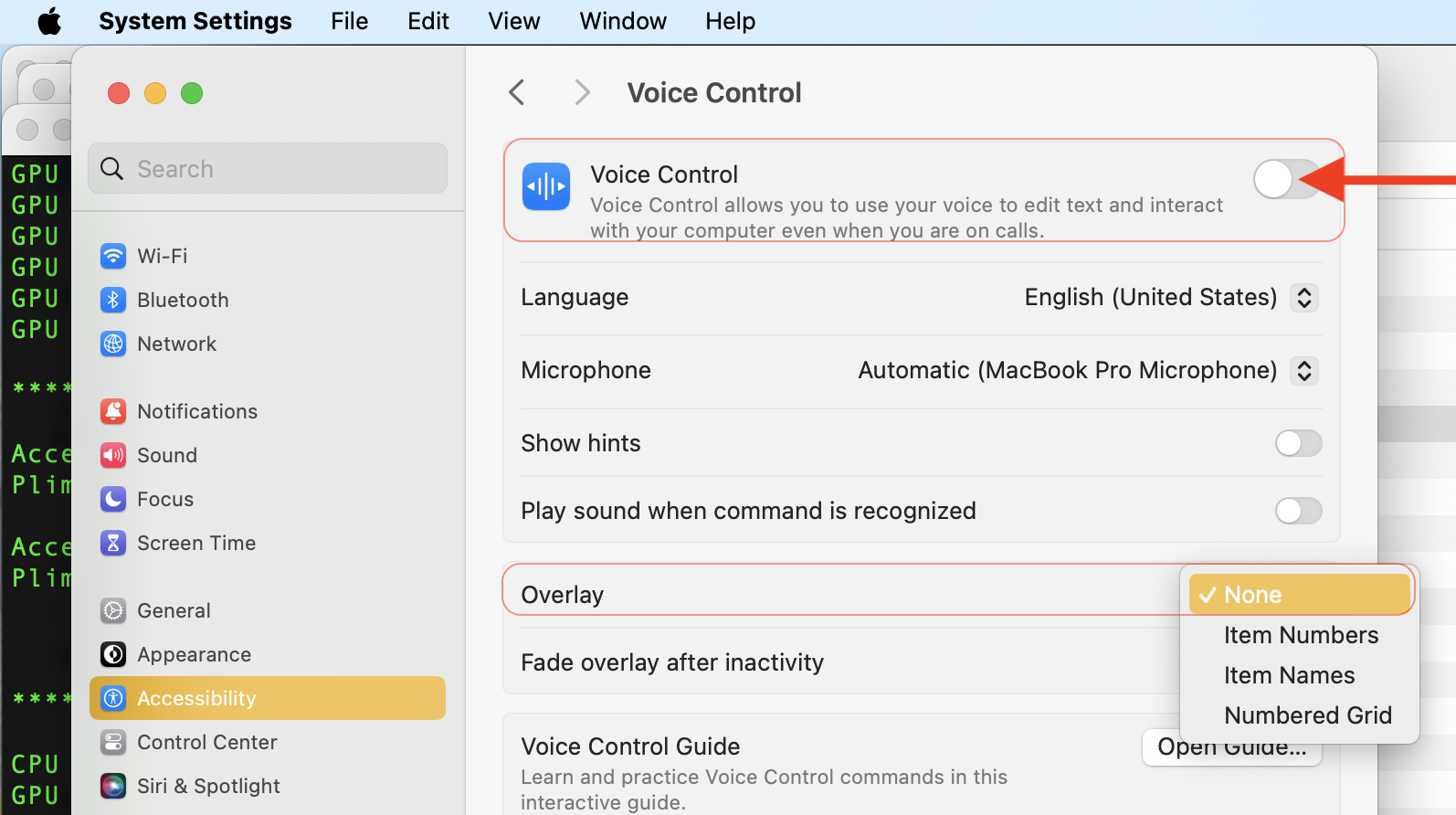Click the Search field

pyautogui.click(x=267, y=168)
